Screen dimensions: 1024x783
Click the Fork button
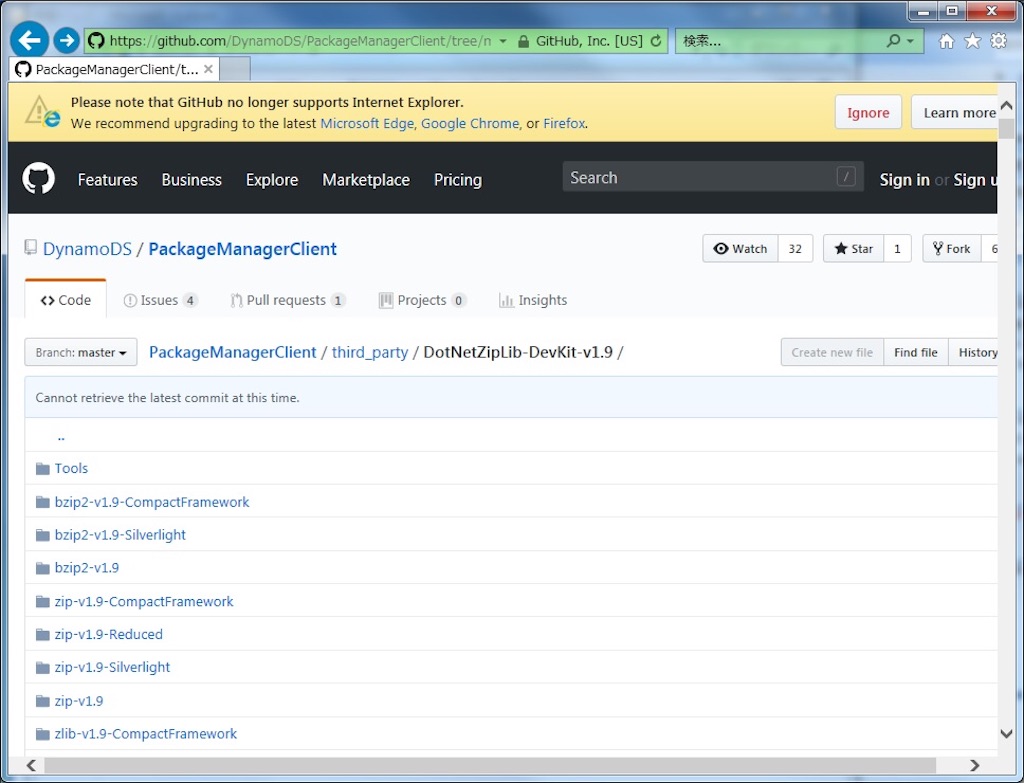(952, 248)
